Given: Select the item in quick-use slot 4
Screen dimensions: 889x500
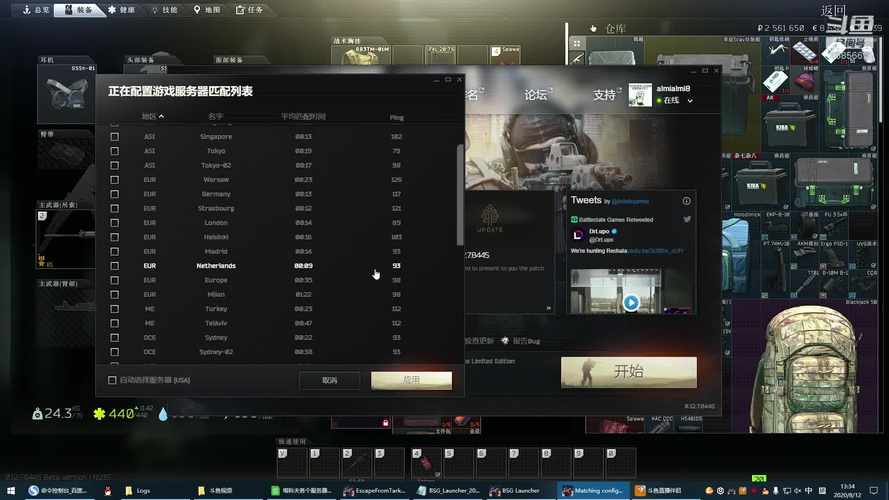Looking at the screenshot, I should (426, 464).
